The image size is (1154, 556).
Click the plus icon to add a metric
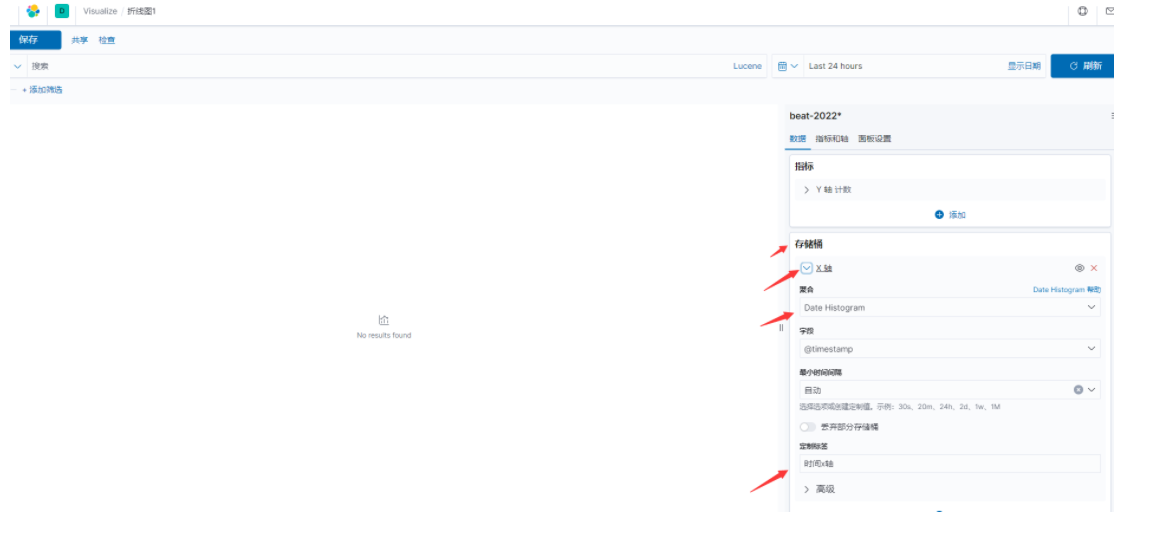pyautogui.click(x=939, y=215)
